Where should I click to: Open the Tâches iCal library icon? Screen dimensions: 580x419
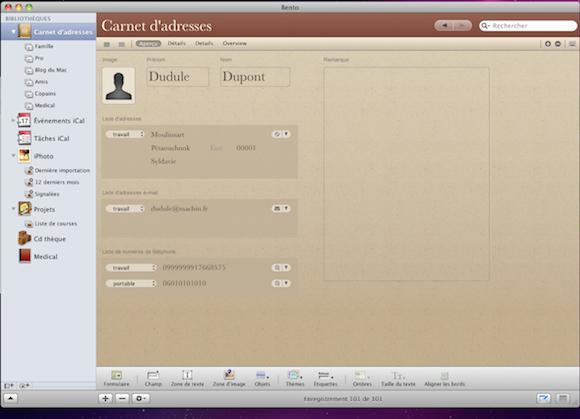[x=24, y=138]
